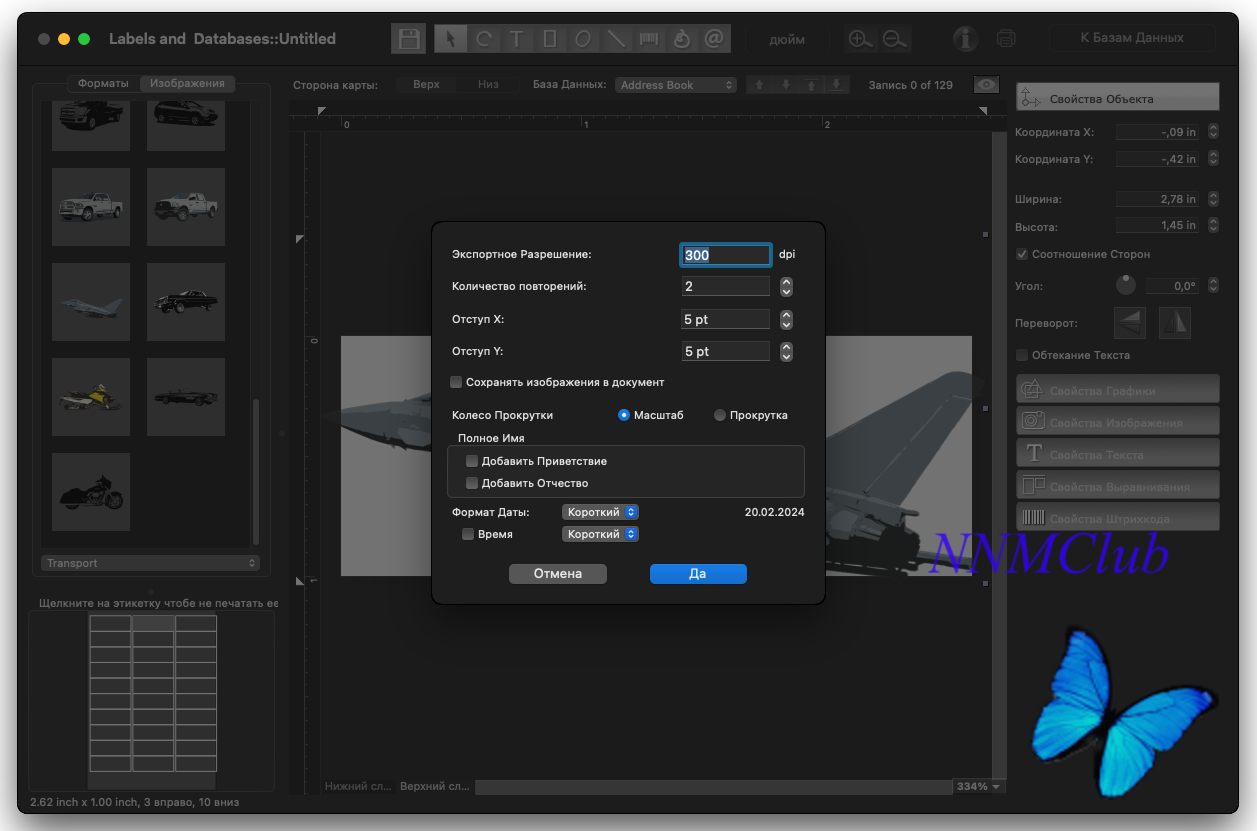Click the image list vertical scrollbar
This screenshot has height=831, width=1257.
[x=256, y=470]
